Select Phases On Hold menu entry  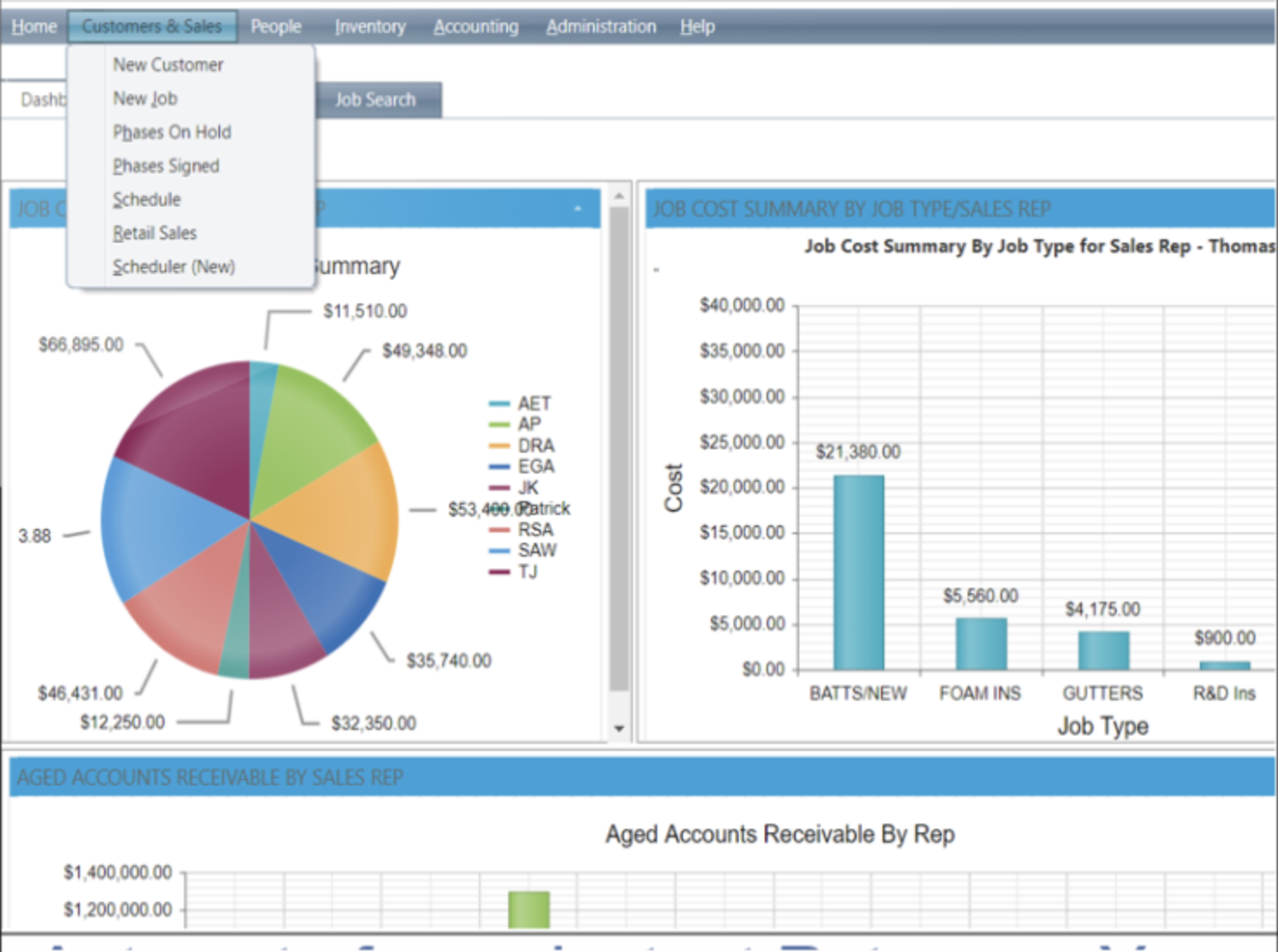point(172,132)
